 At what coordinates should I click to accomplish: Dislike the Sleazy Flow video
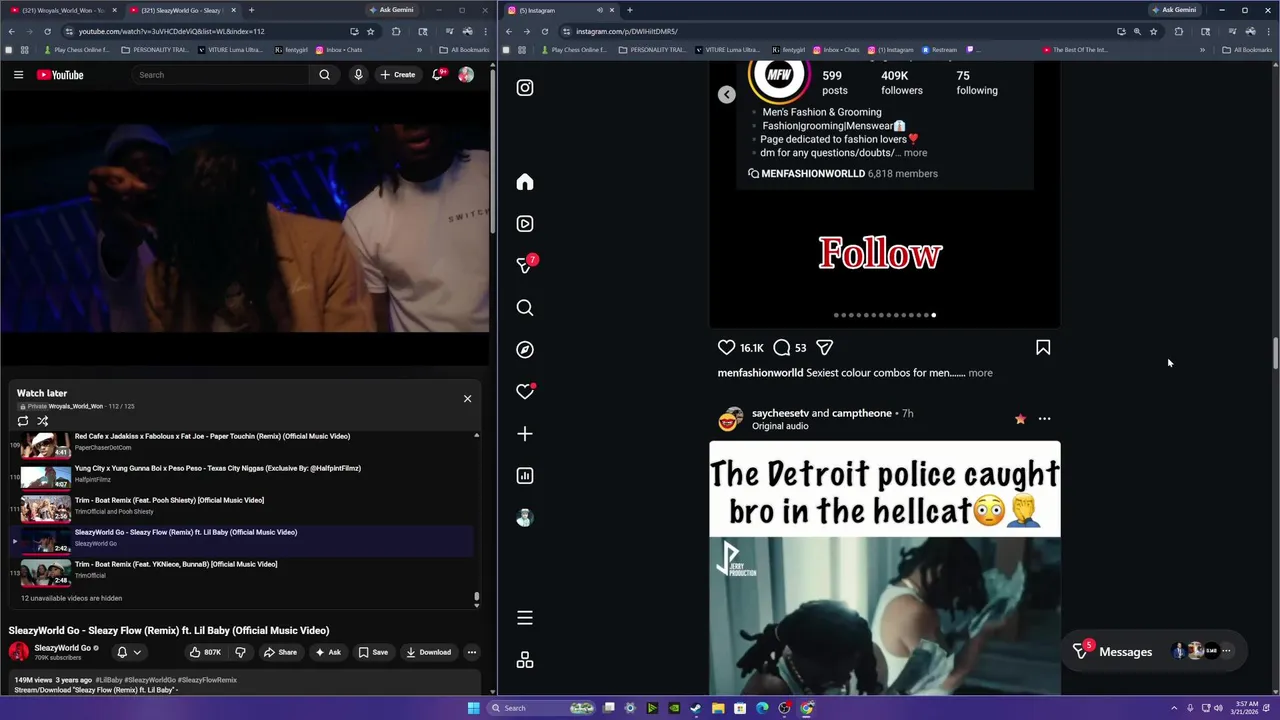point(240,652)
